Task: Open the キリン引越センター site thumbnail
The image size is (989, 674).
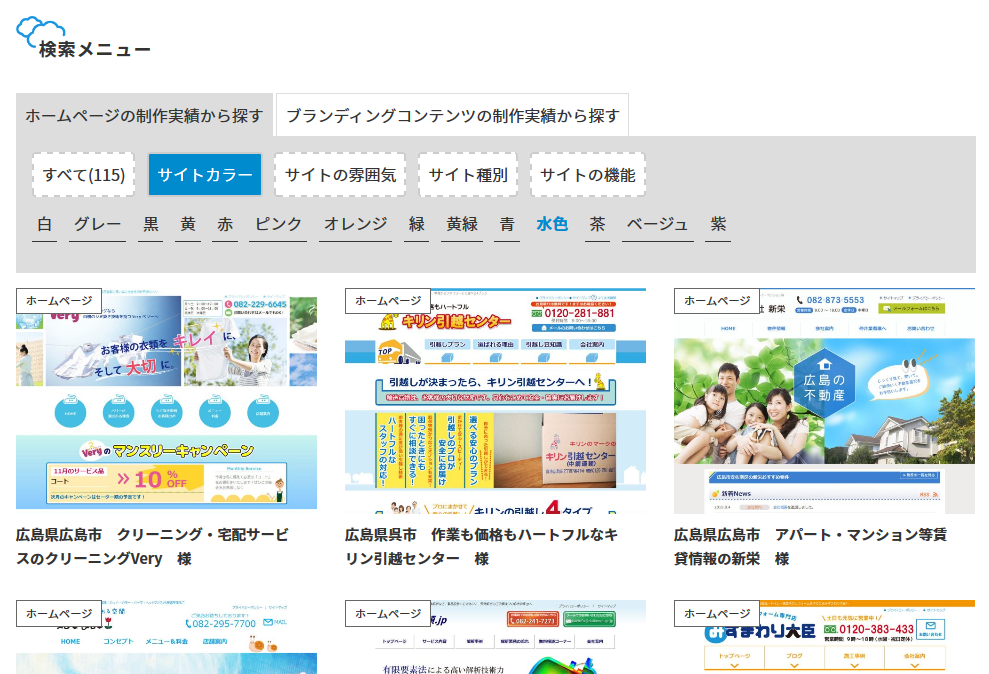Action: [495, 402]
